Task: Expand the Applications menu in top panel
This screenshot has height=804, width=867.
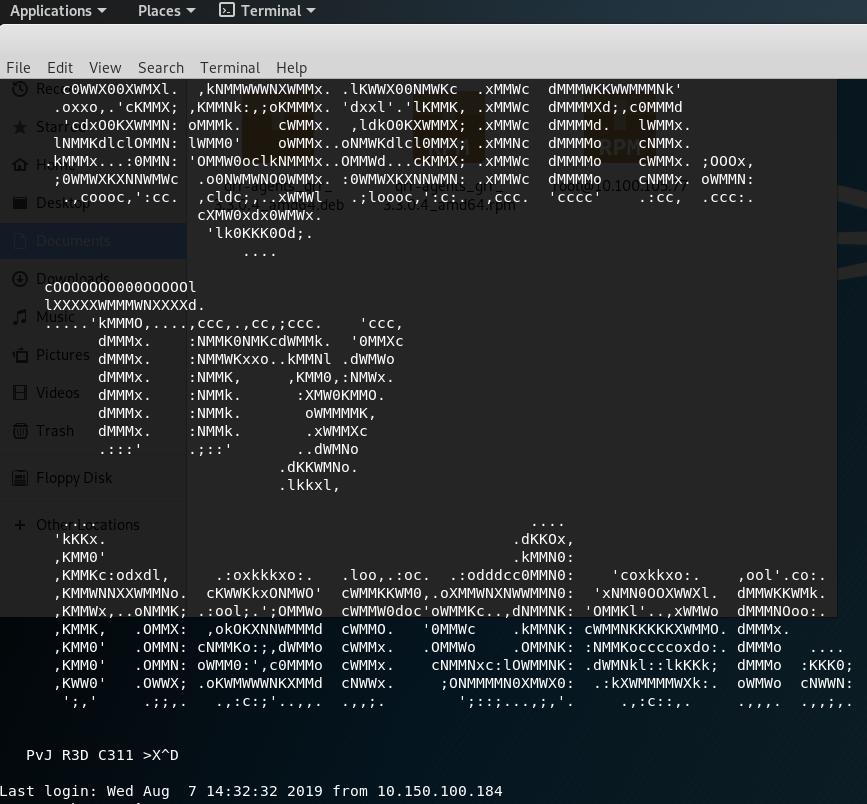Action: 58,11
